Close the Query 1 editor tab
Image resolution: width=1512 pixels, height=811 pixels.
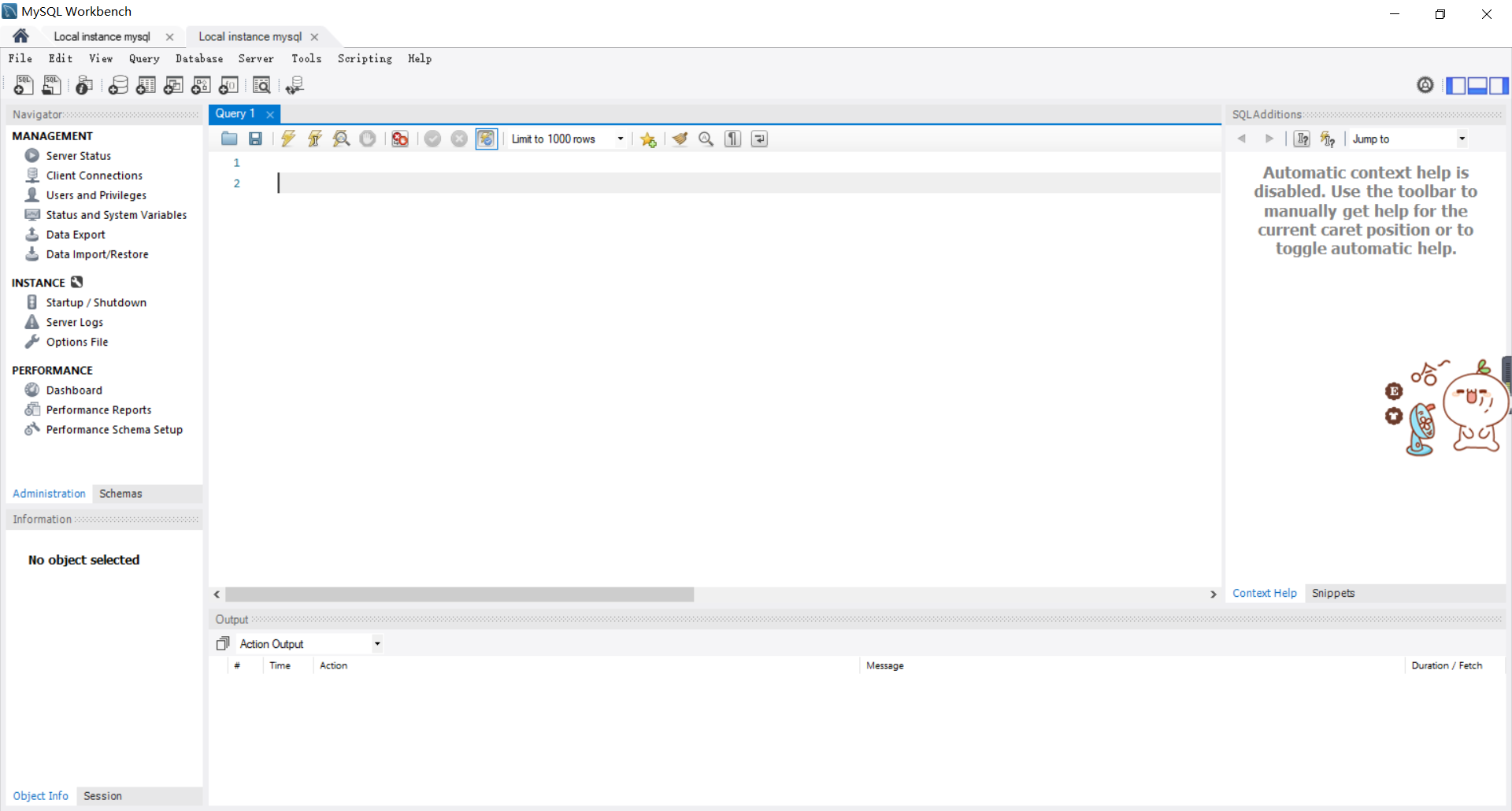point(270,114)
